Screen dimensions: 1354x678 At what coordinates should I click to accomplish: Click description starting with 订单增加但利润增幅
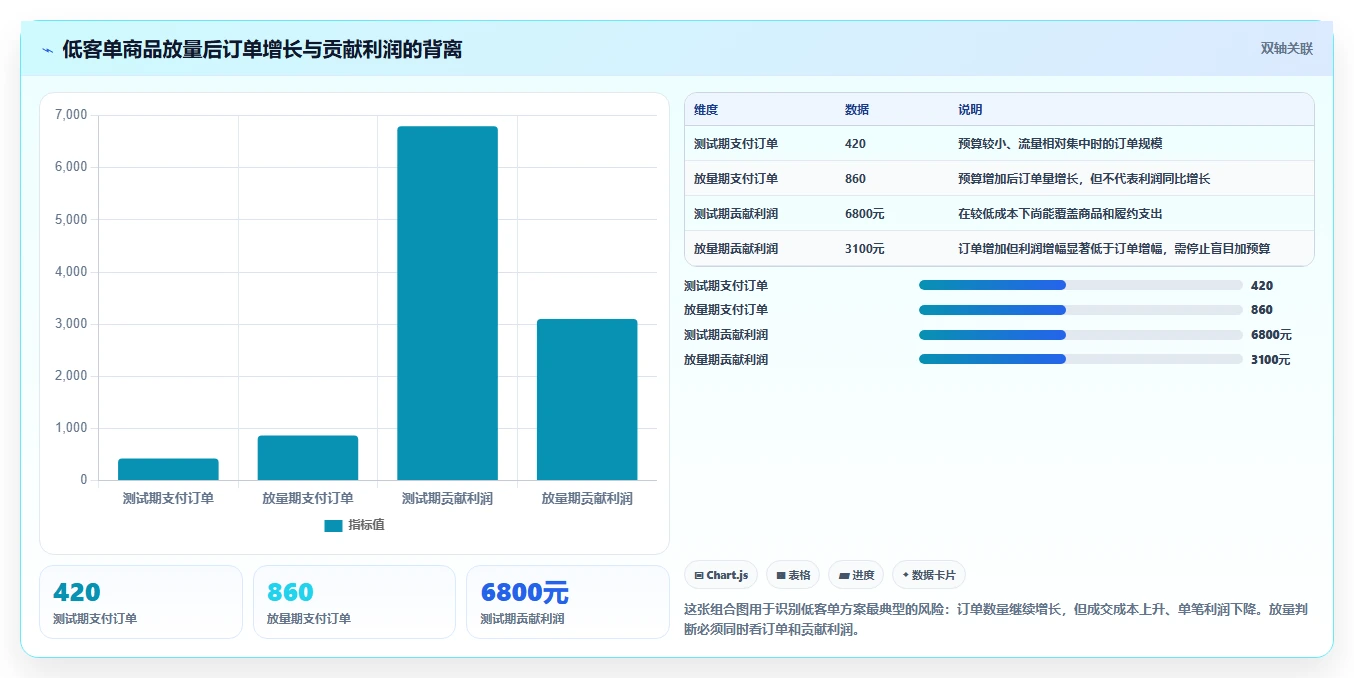[x=1114, y=248]
